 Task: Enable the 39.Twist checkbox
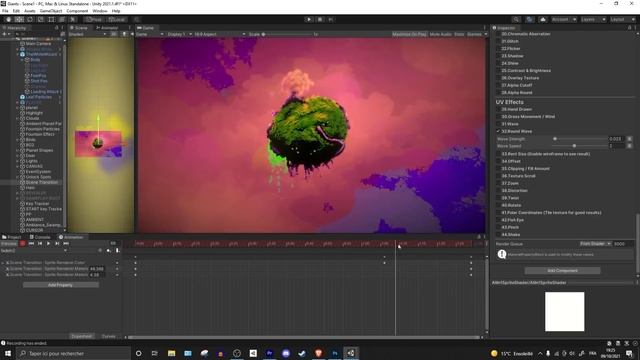(498, 198)
